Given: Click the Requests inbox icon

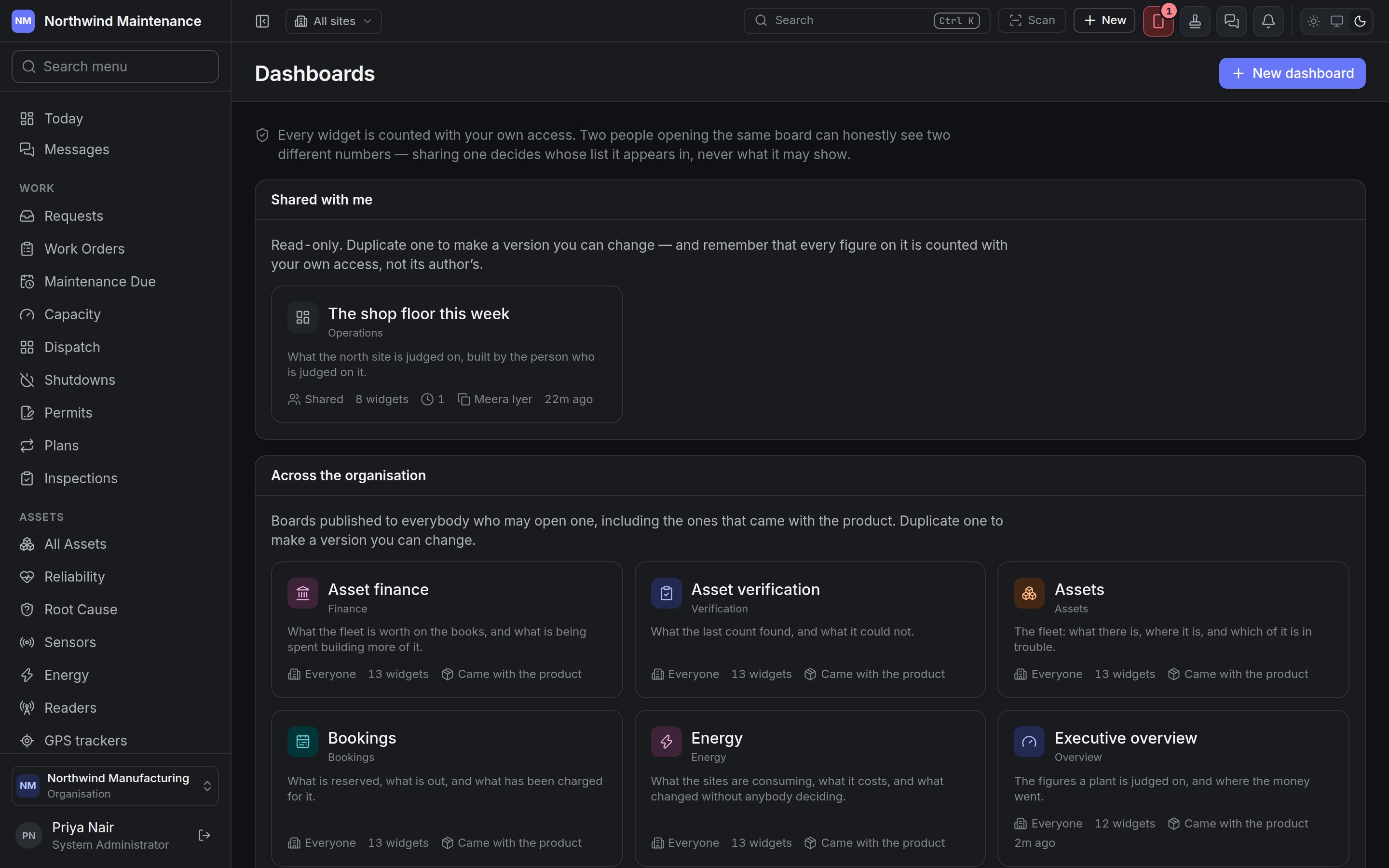Looking at the screenshot, I should [x=27, y=216].
